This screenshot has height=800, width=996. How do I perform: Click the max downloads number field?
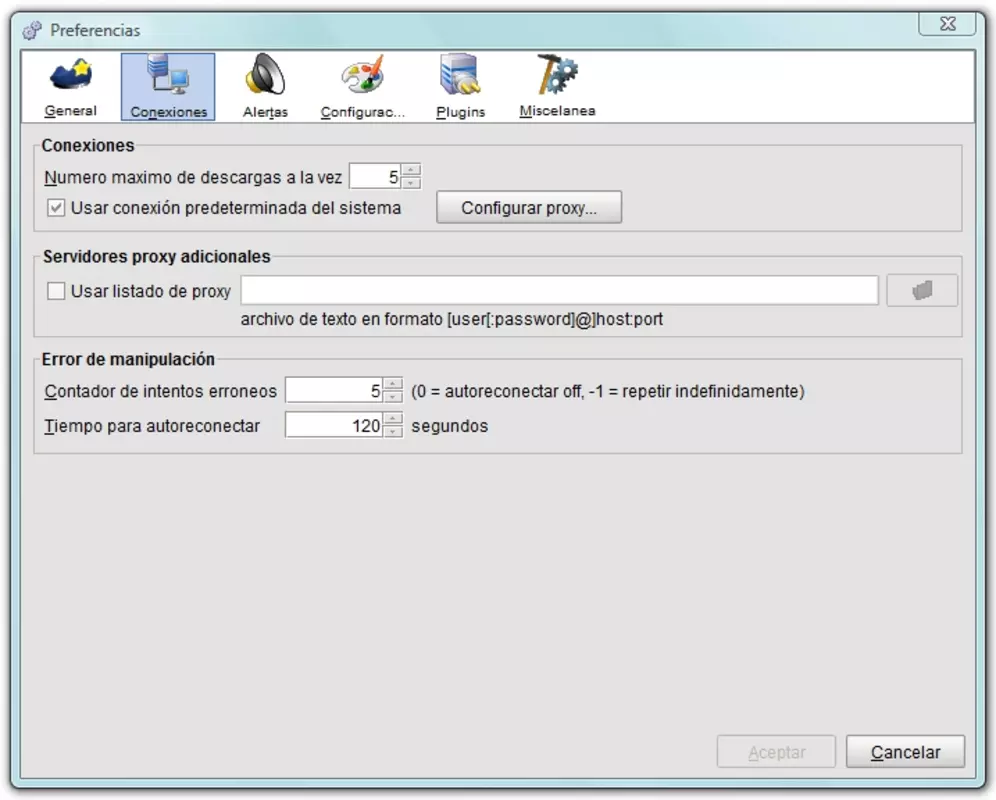376,177
